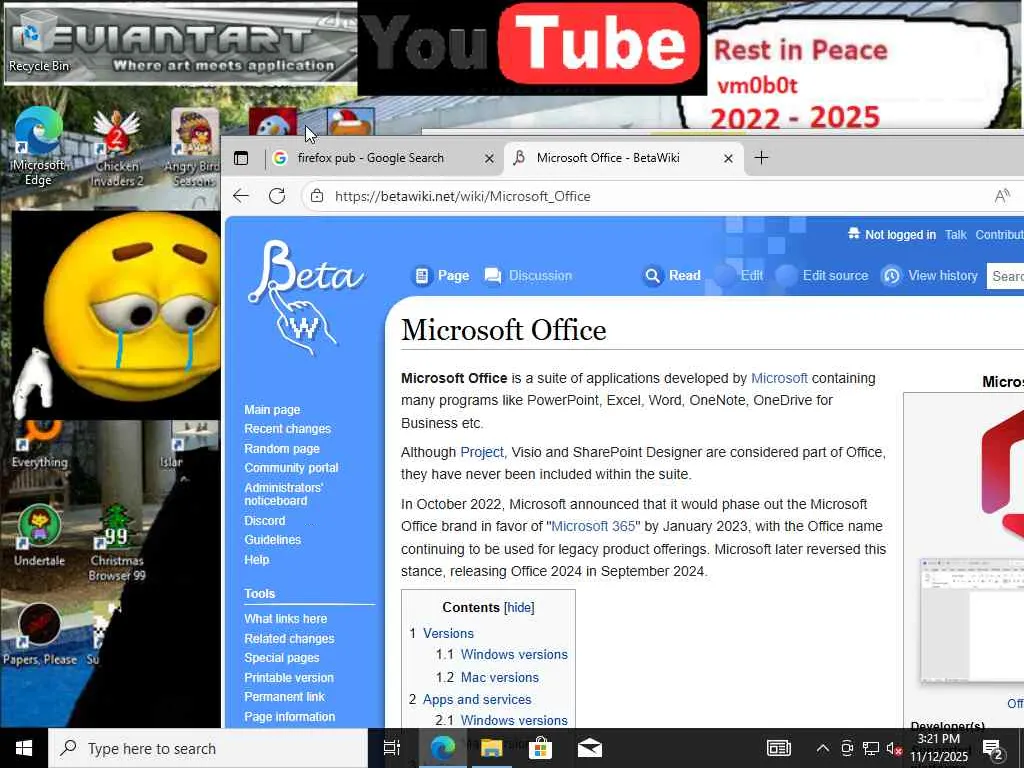Follow the Microsoft 365 article link
The width and height of the screenshot is (1024, 768).
(x=593, y=526)
